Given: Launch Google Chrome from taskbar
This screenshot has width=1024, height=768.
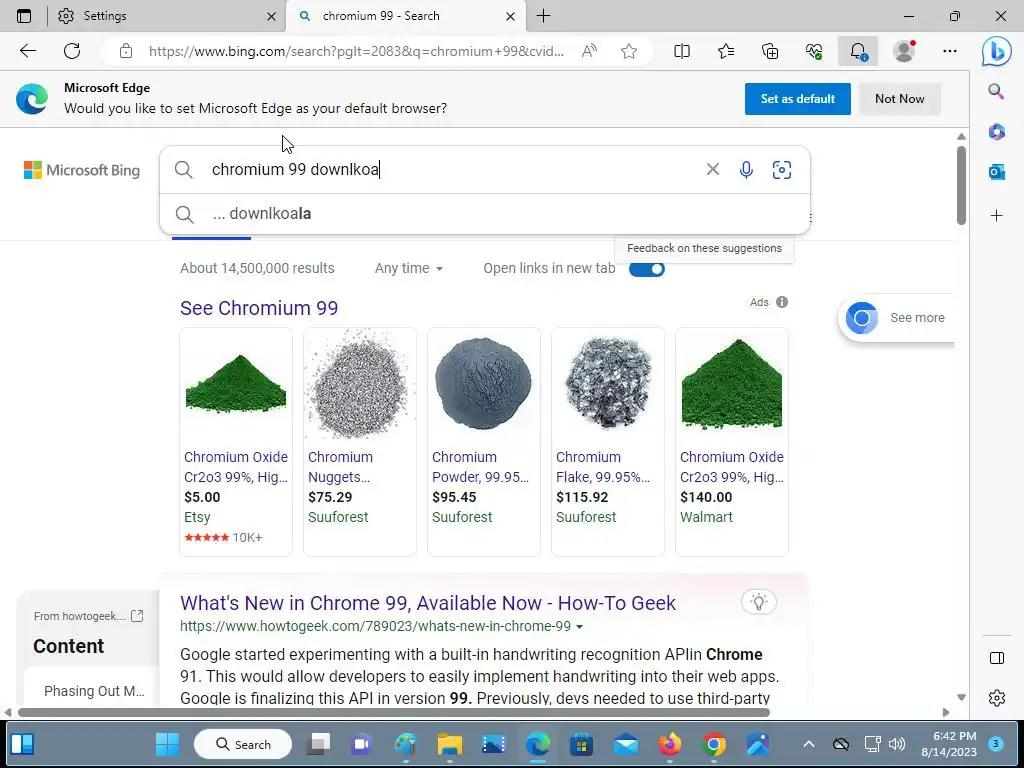Looking at the screenshot, I should click(x=714, y=744).
